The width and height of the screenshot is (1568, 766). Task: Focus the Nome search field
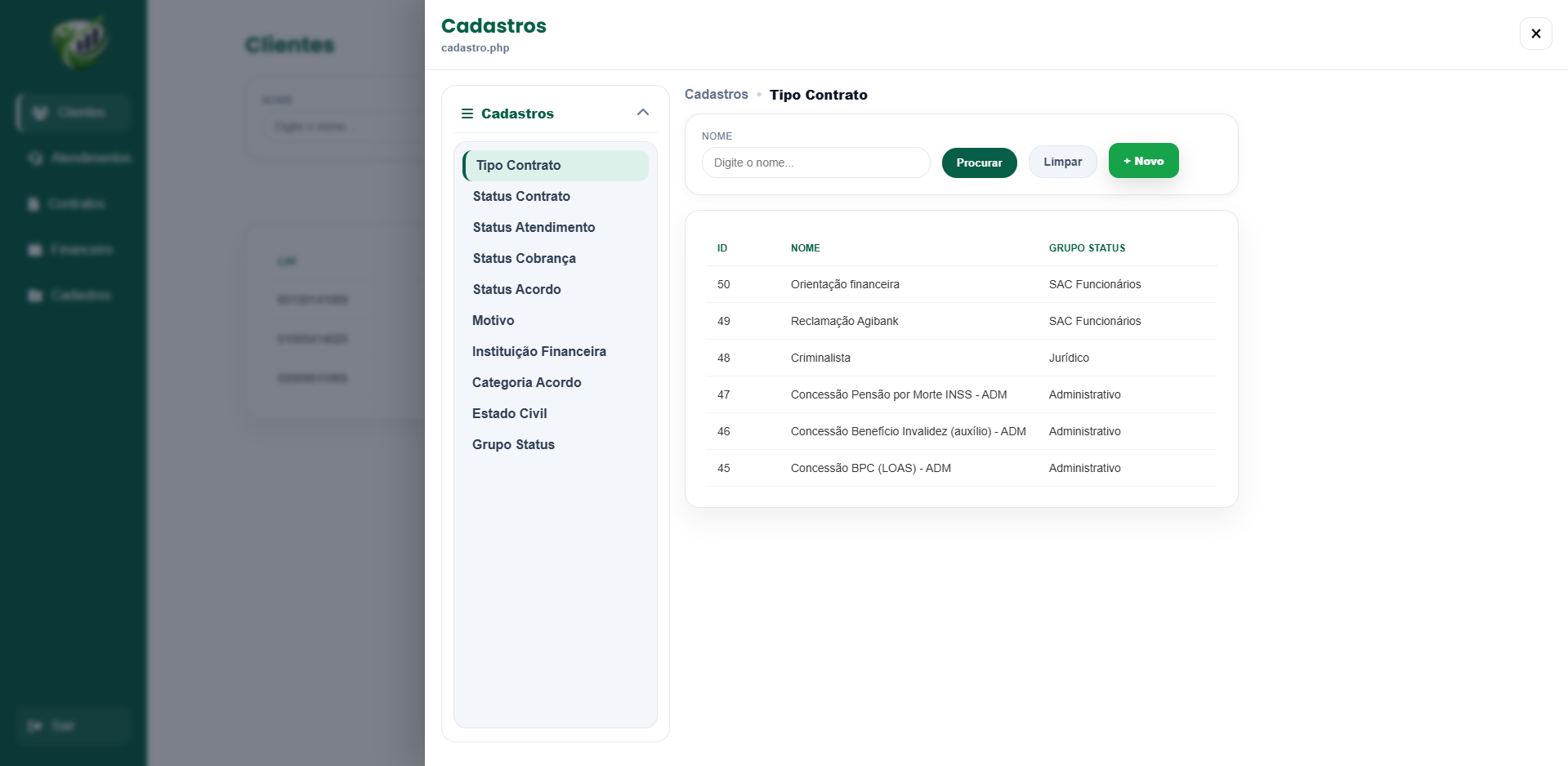coord(815,163)
